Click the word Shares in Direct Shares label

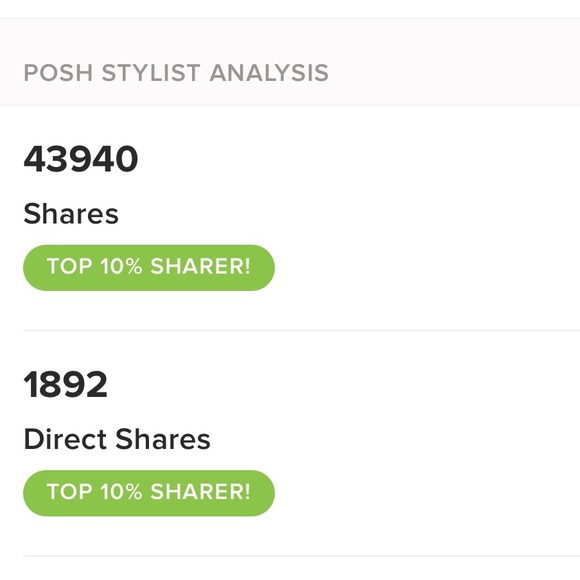click(x=163, y=439)
